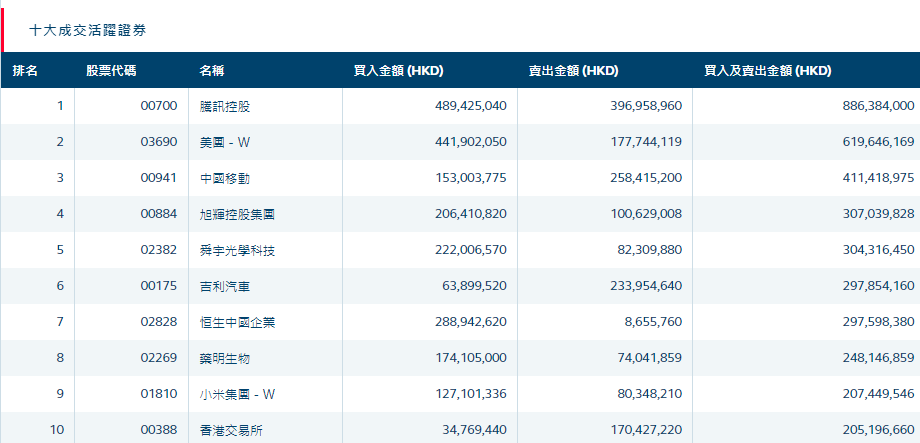
Task: Click buy amount 288,942,620
Action: coord(471,322)
